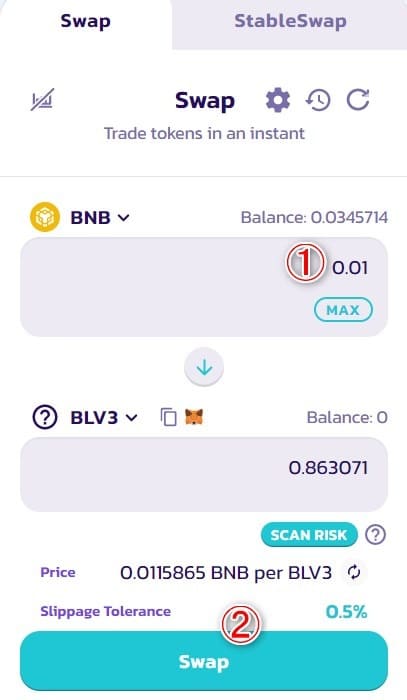The height and width of the screenshot is (700, 407).
Task: Switch token direction with down arrow
Action: pos(204,367)
